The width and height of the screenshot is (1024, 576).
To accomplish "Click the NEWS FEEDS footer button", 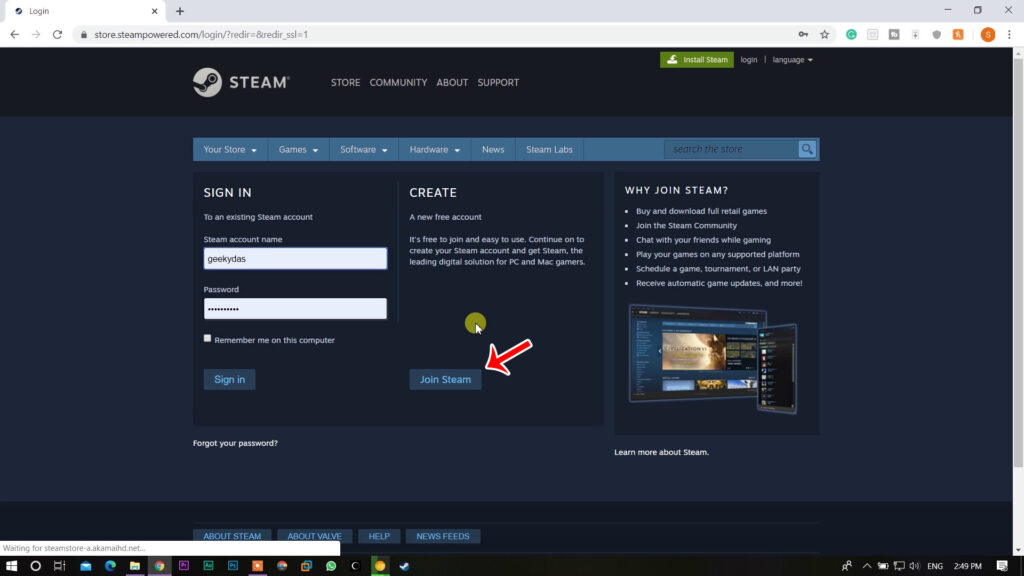I will [x=443, y=536].
